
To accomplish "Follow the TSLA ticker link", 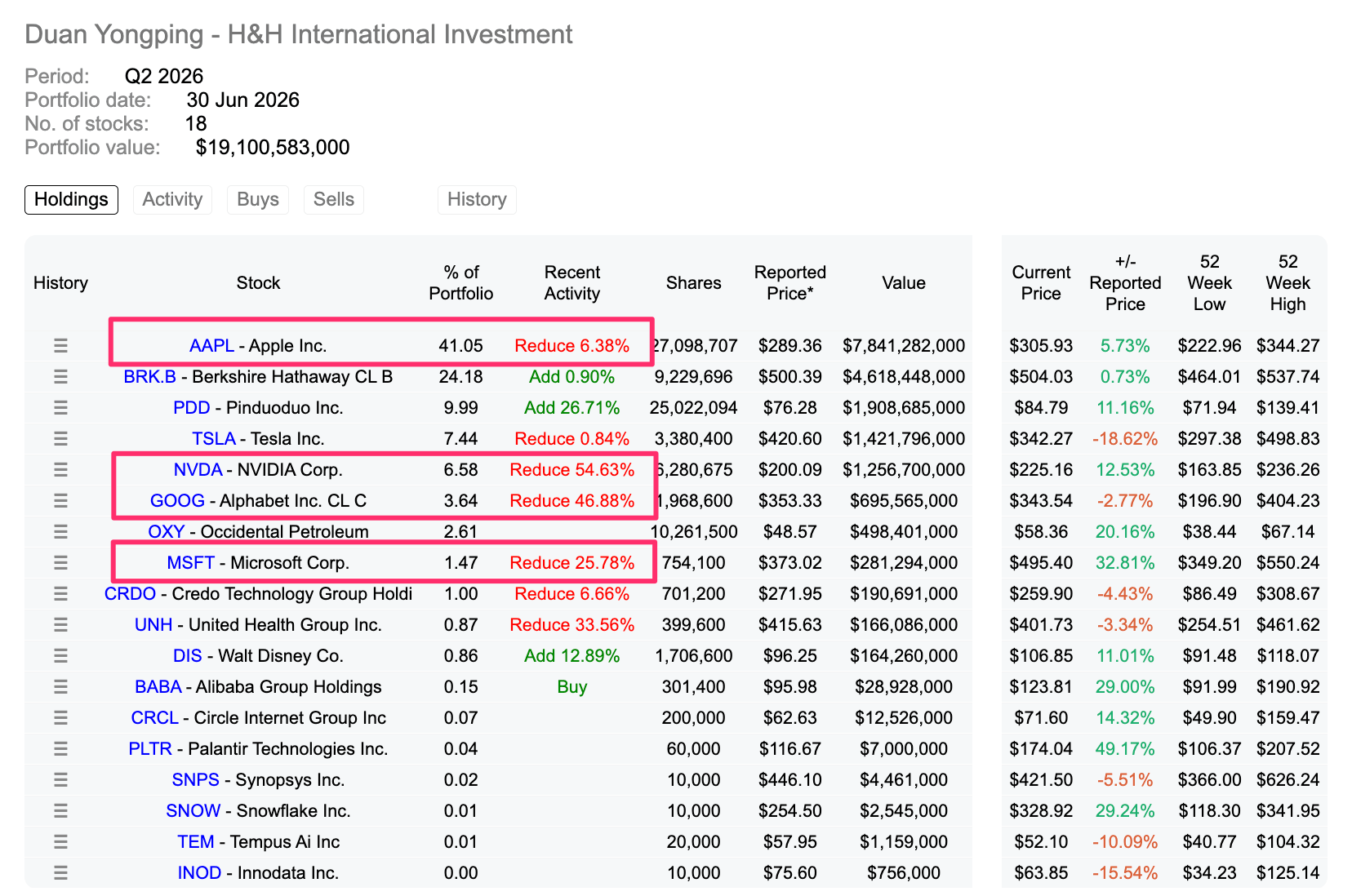I will click(x=214, y=439).
